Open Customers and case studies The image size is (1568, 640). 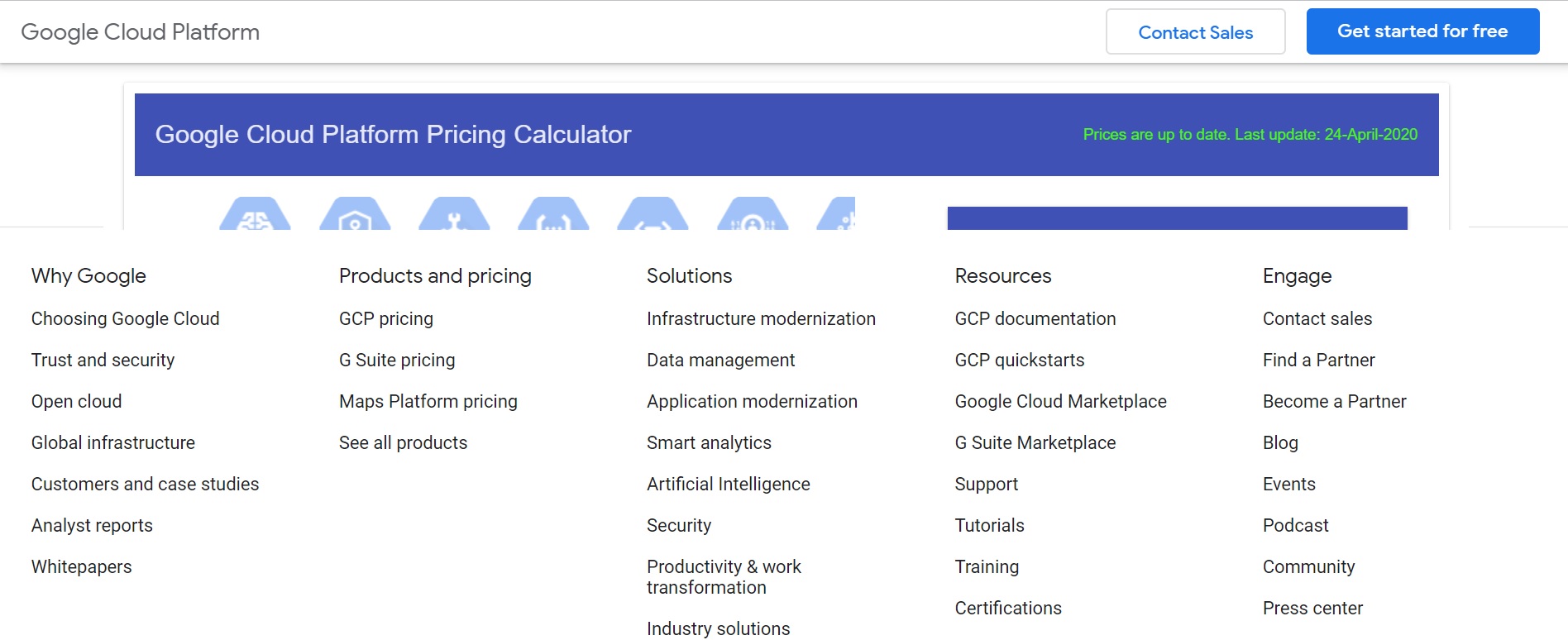146,484
